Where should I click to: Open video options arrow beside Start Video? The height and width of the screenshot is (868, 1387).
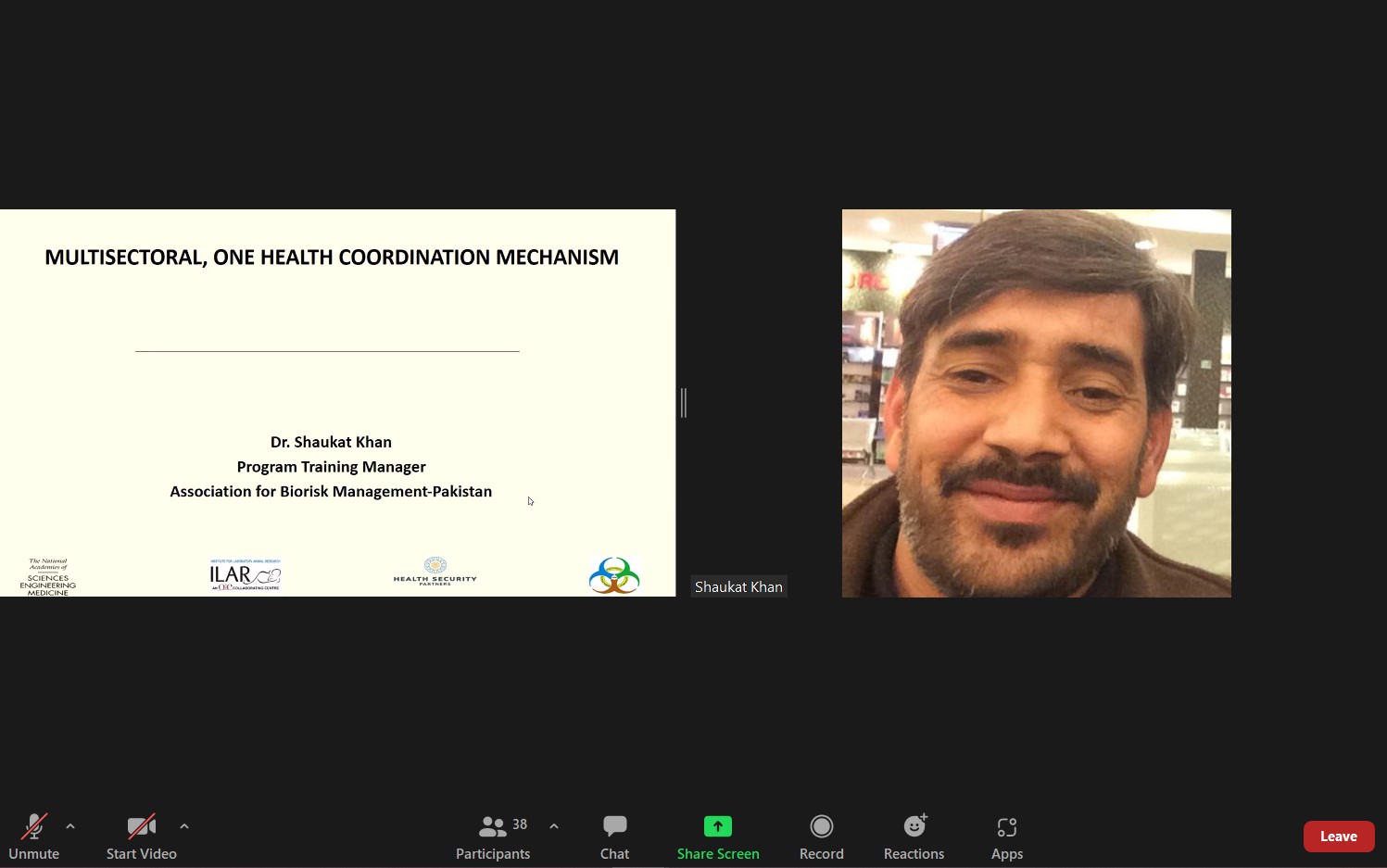(184, 826)
